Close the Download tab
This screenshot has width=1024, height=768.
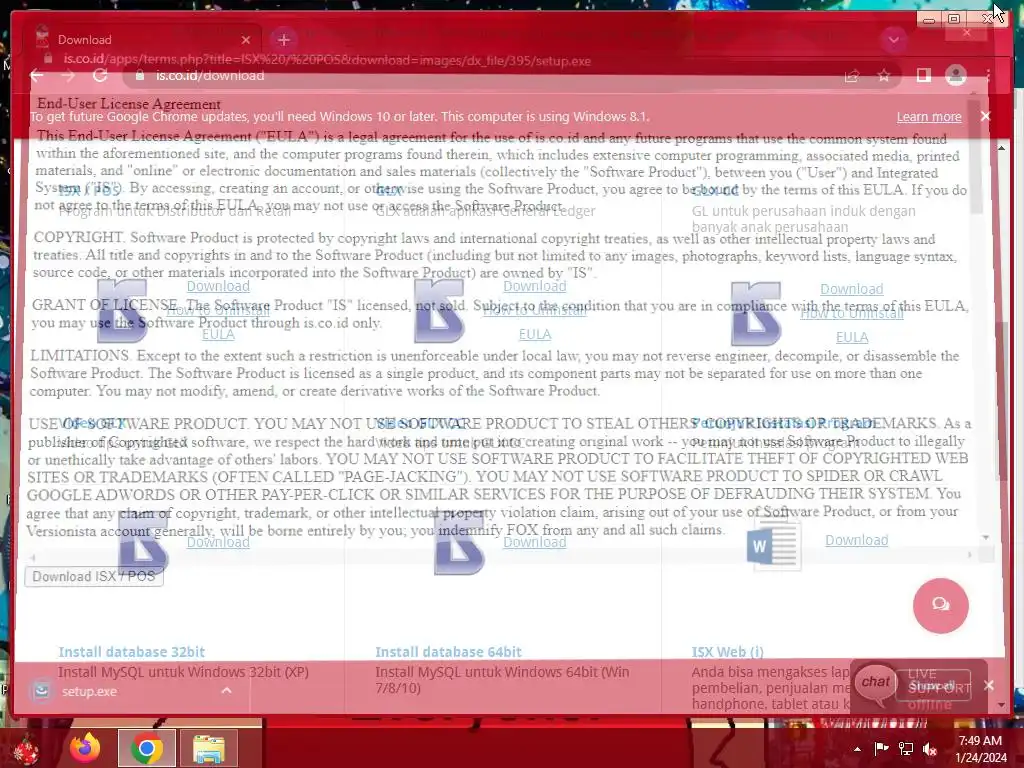(x=246, y=40)
